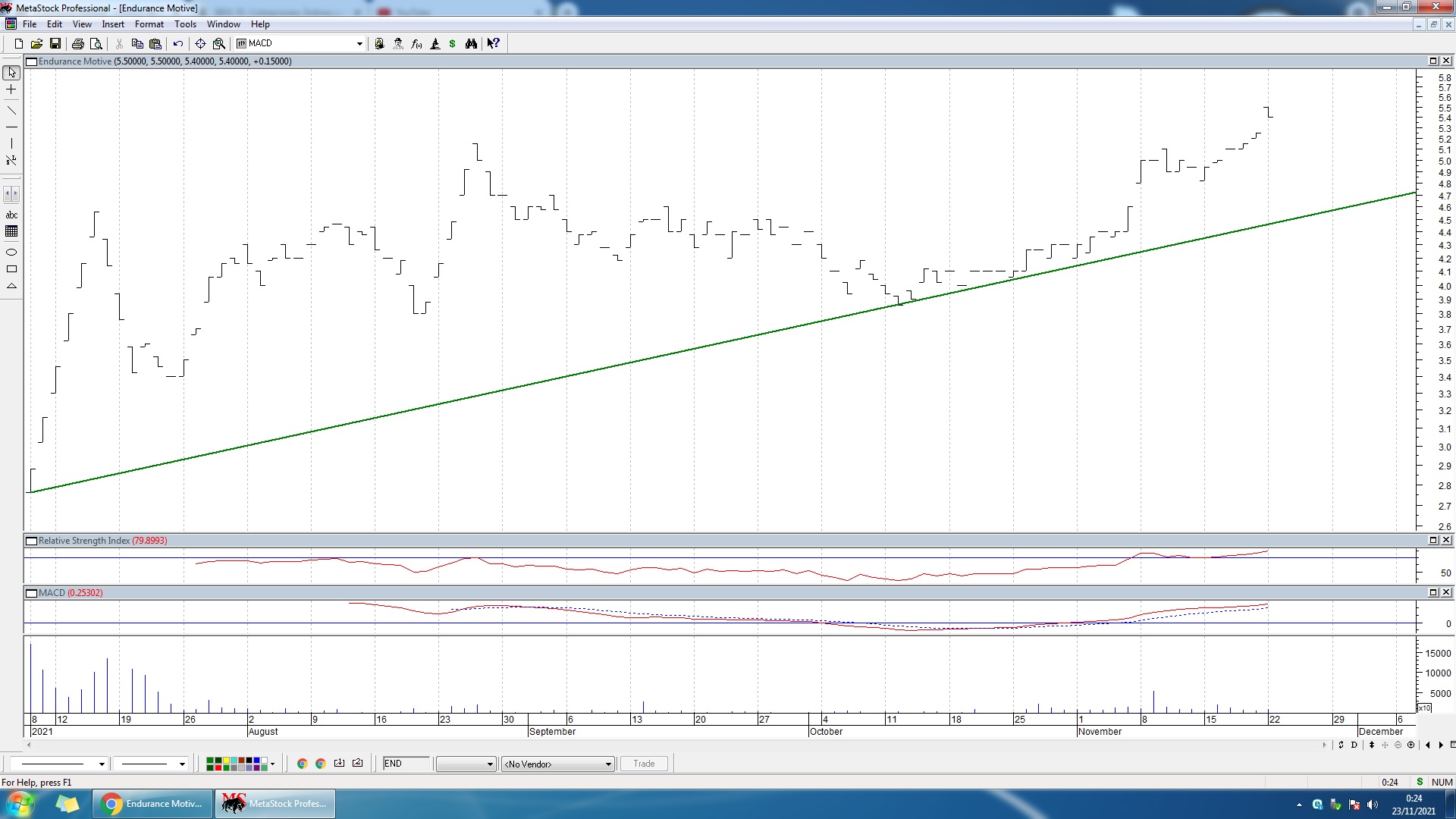Click the Daily periodicity D button
This screenshot has width=1456, height=819.
click(1354, 745)
